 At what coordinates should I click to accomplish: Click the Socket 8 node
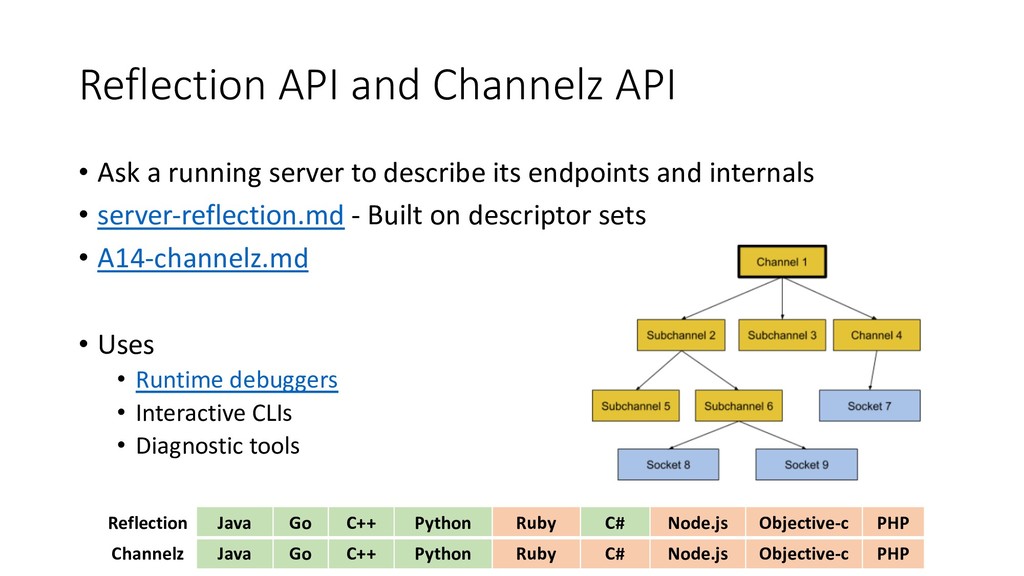coord(668,464)
